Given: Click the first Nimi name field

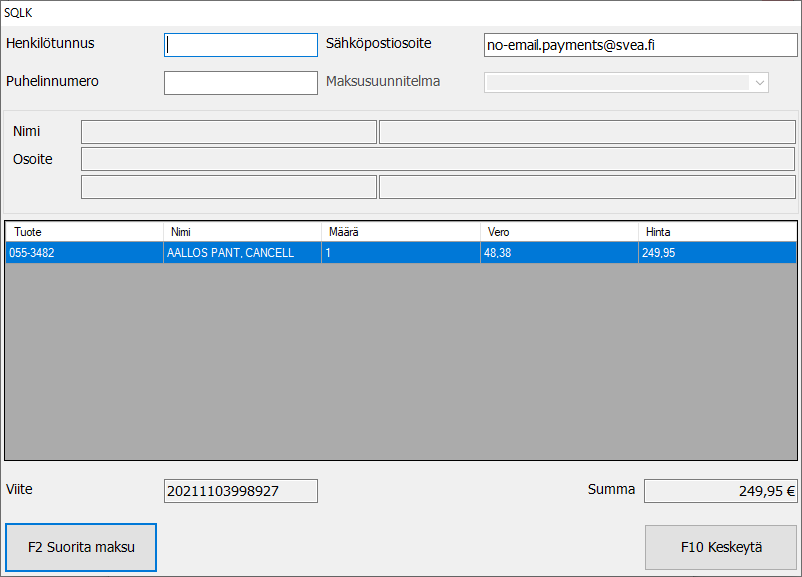Looking at the screenshot, I should [228, 132].
